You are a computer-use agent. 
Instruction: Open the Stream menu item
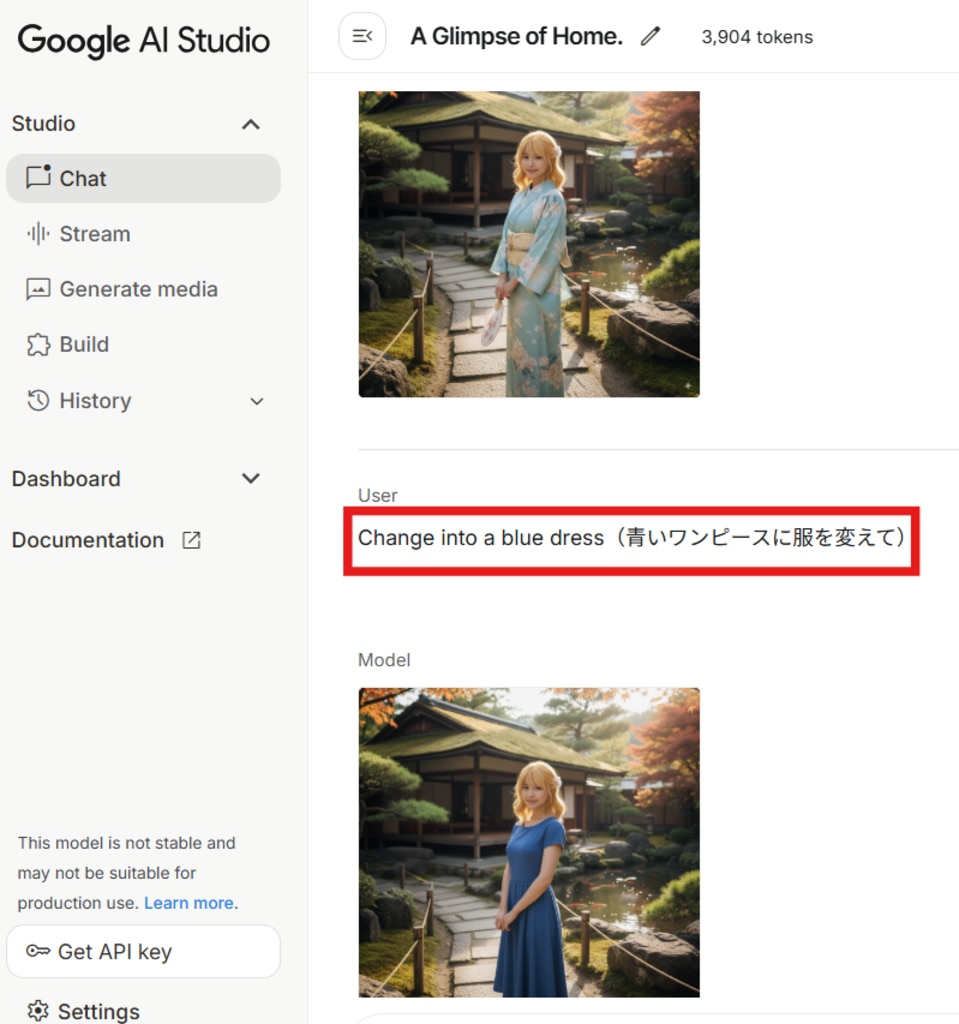pos(143,234)
